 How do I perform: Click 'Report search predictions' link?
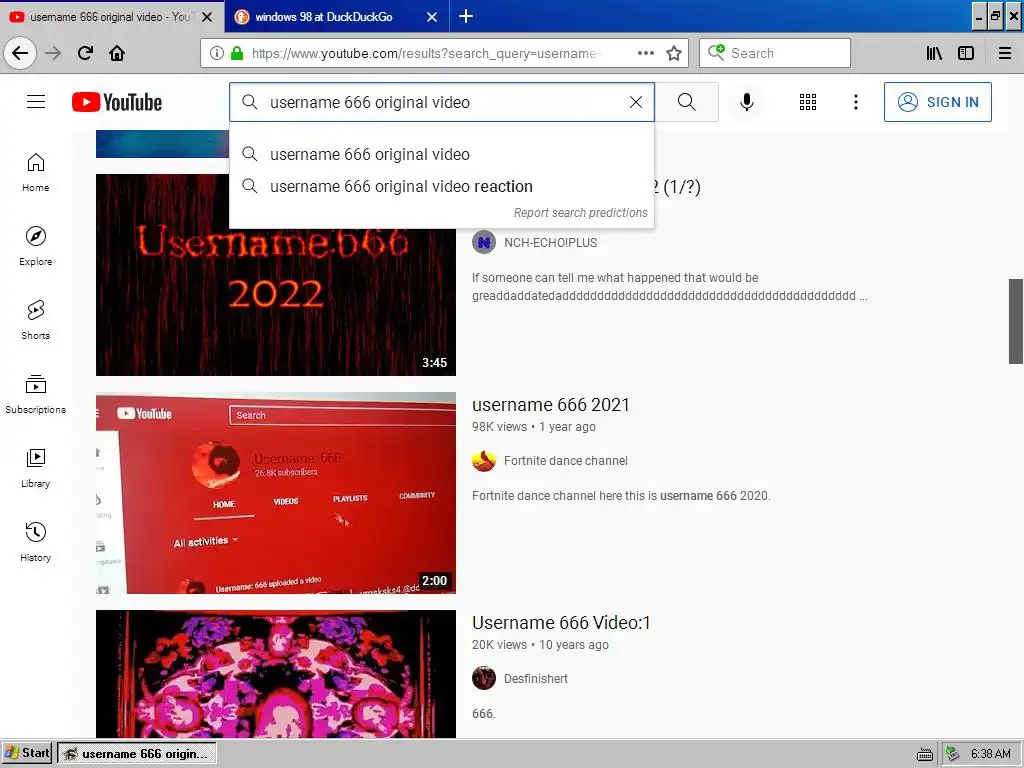point(580,213)
